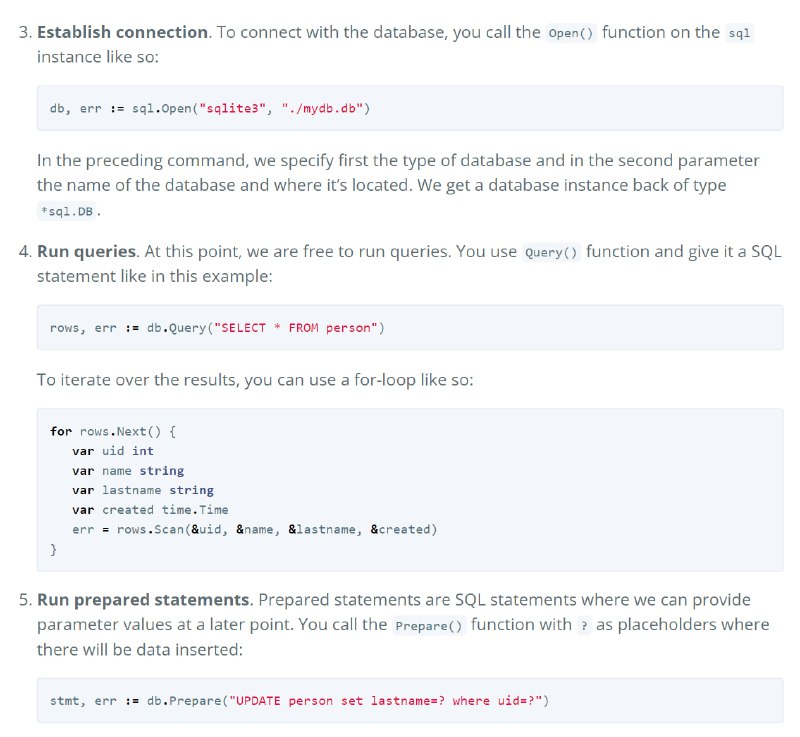
Task: Click the Establish connection heading
Action: 122,32
